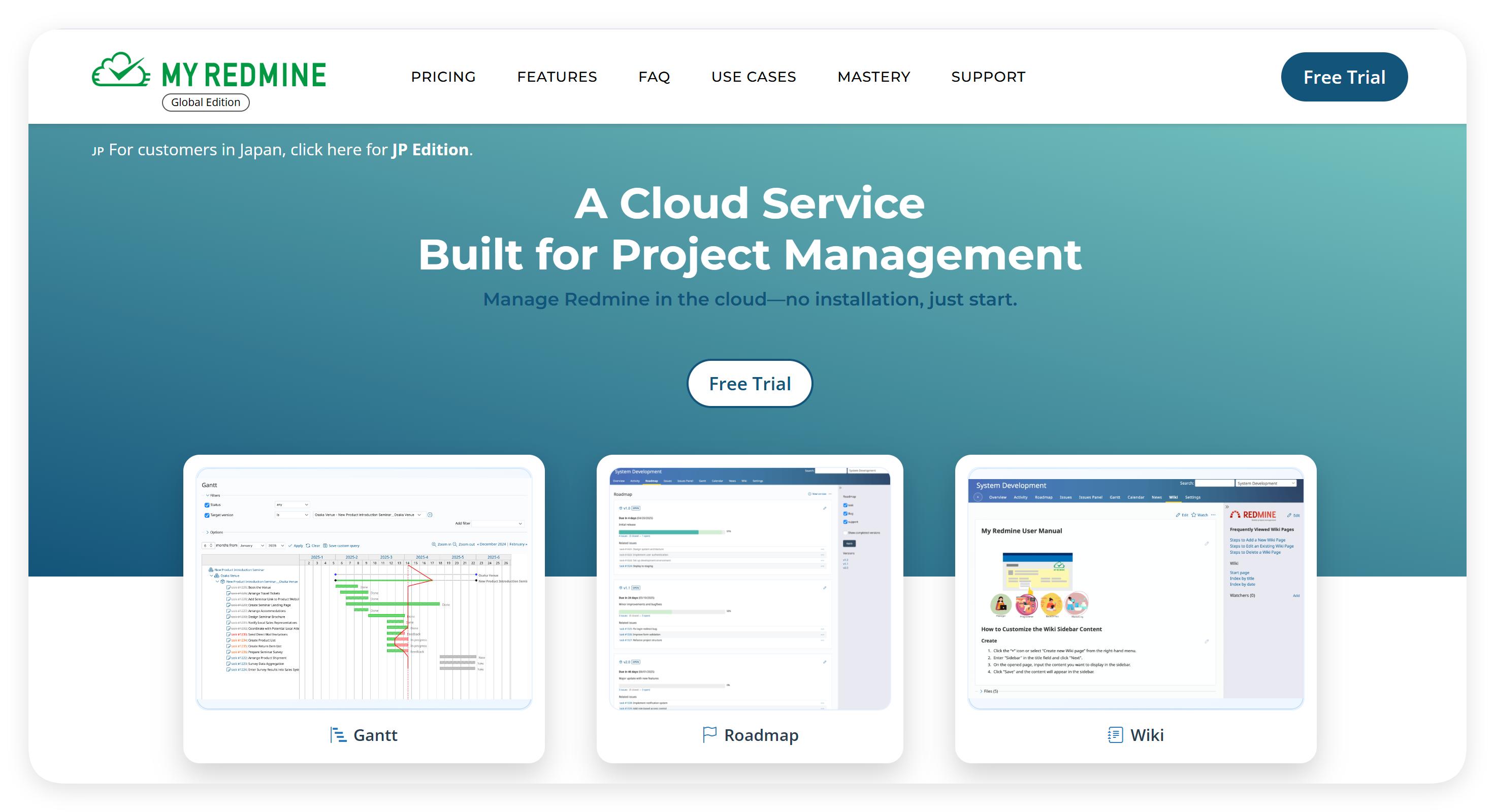The width and height of the screenshot is (1495, 812).
Task: Follow the JP Edition link
Action: (x=430, y=150)
